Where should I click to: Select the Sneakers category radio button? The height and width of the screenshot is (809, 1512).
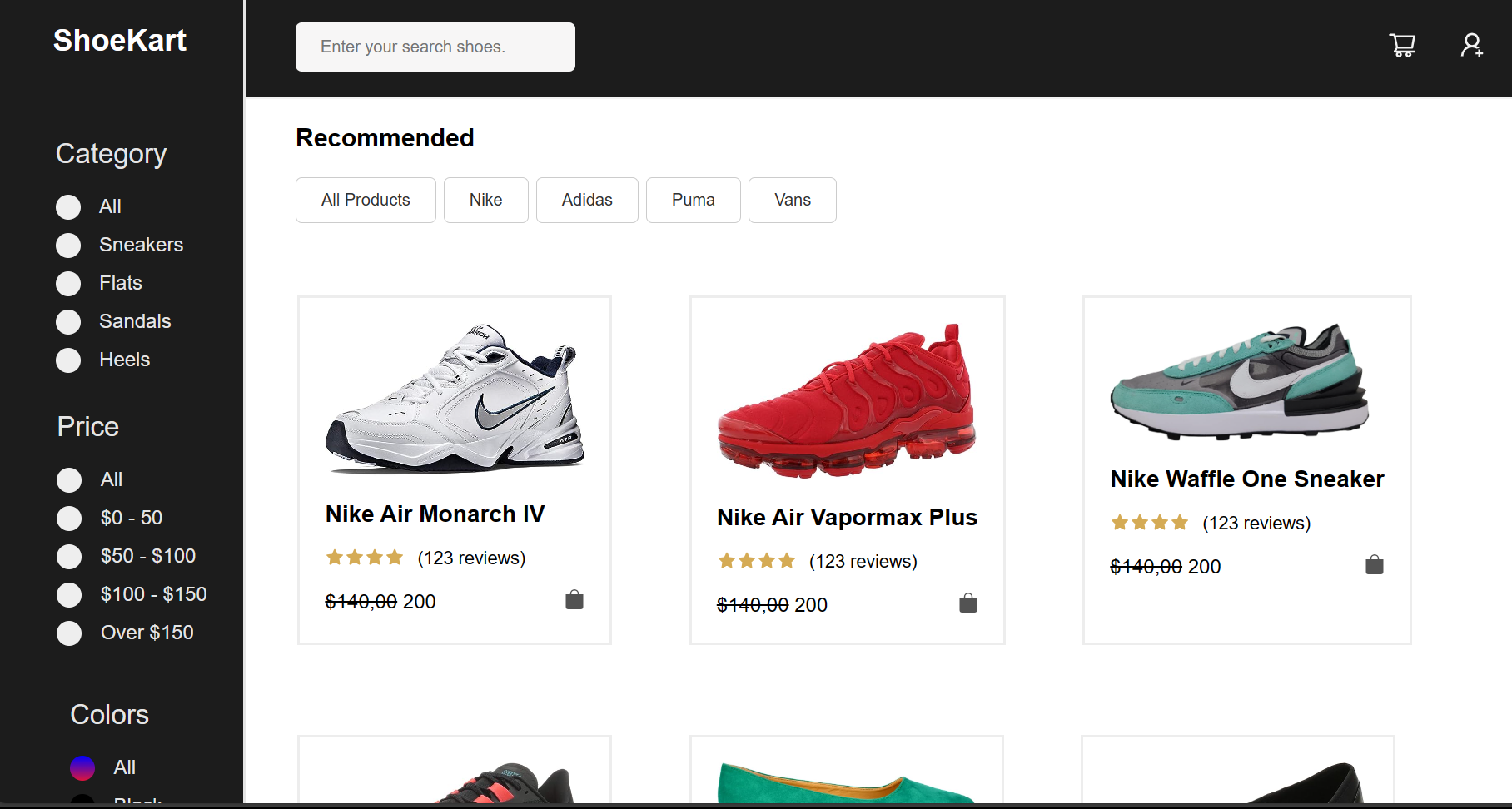[68, 246]
